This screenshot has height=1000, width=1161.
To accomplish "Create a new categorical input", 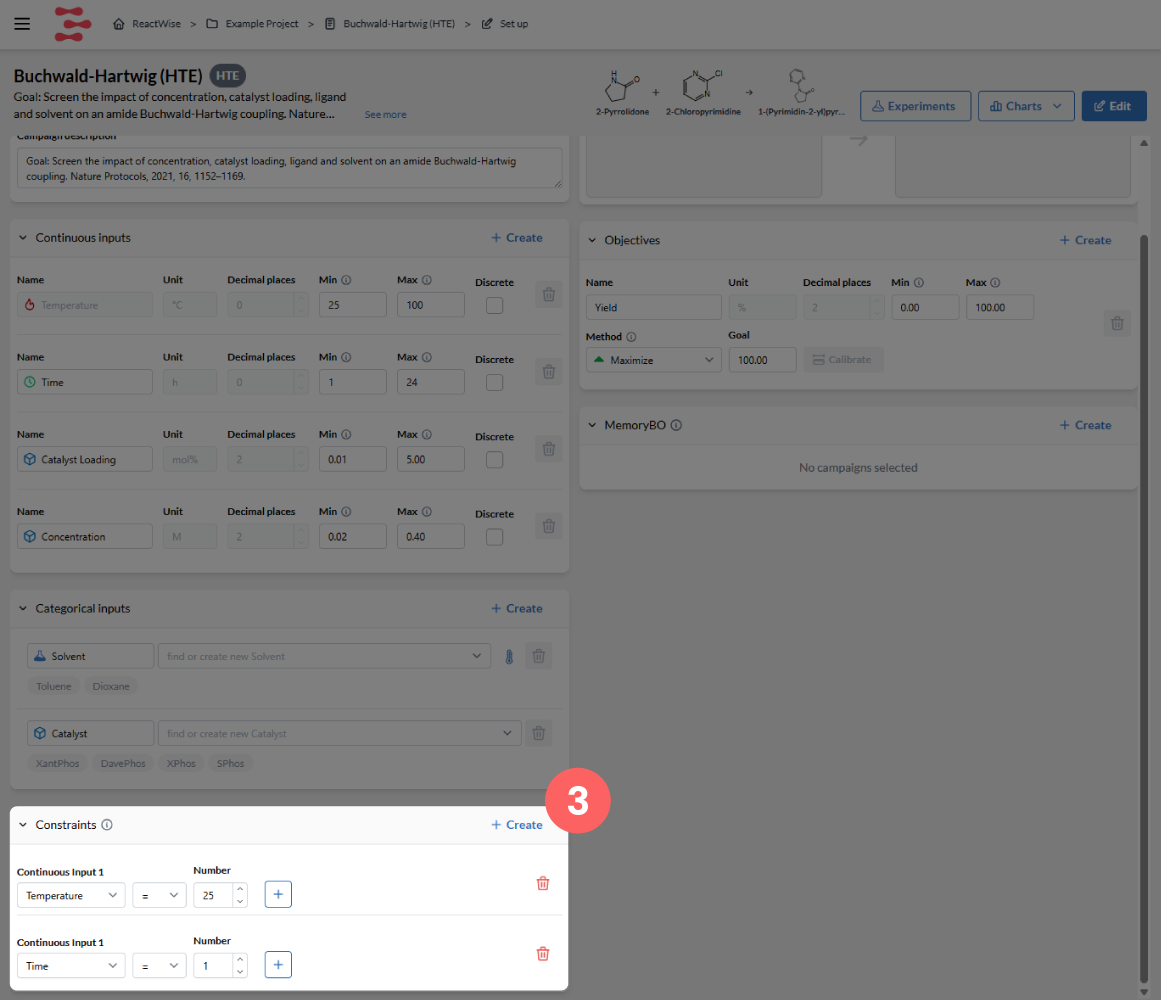I will coord(517,608).
